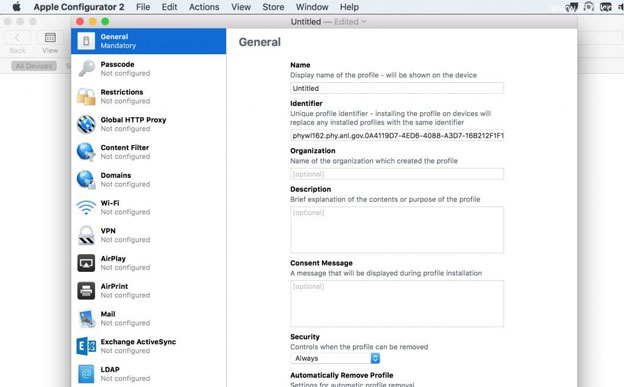Open the View menu

241,7
